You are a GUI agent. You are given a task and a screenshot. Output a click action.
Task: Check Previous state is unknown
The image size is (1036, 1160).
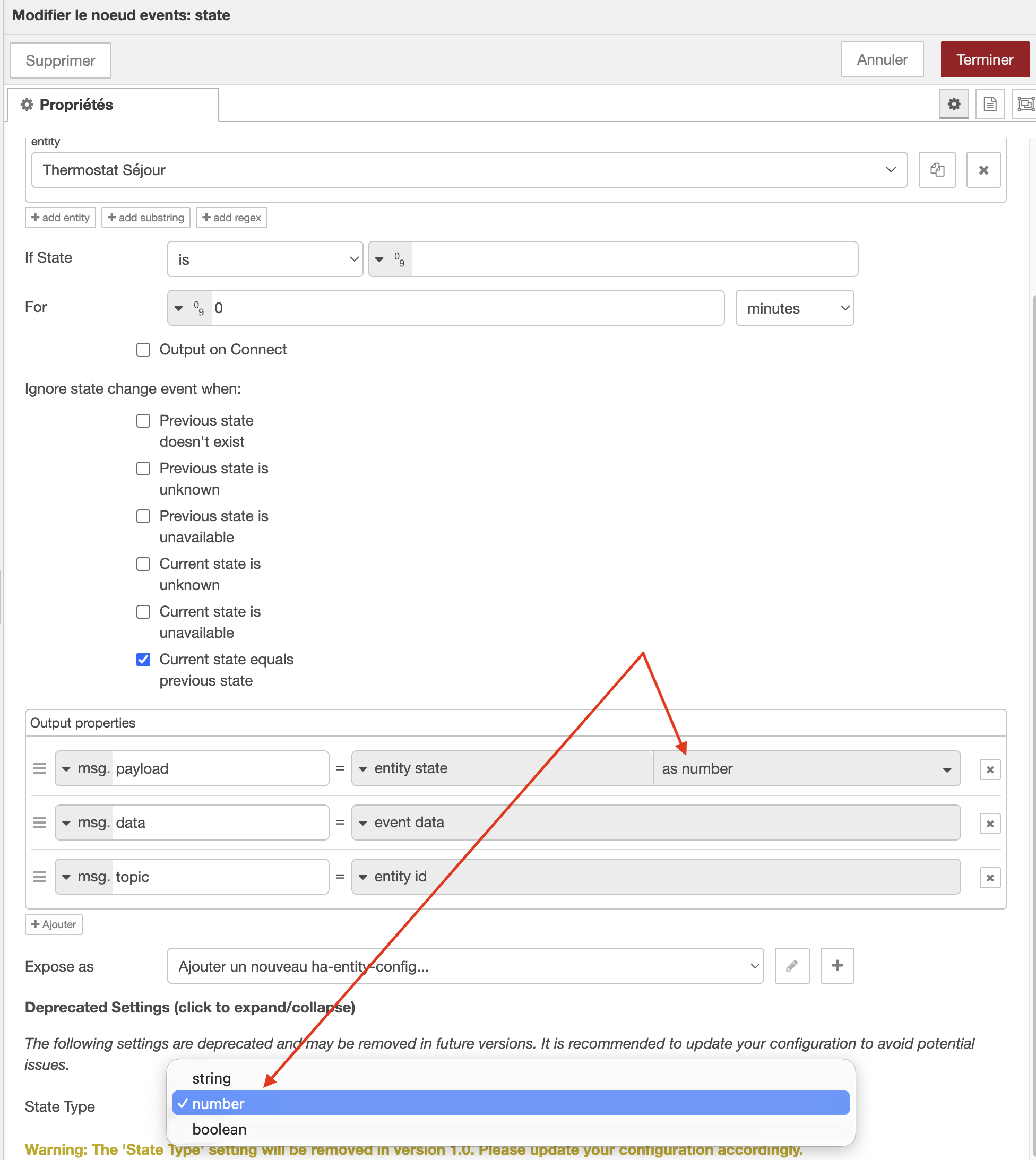pos(143,469)
